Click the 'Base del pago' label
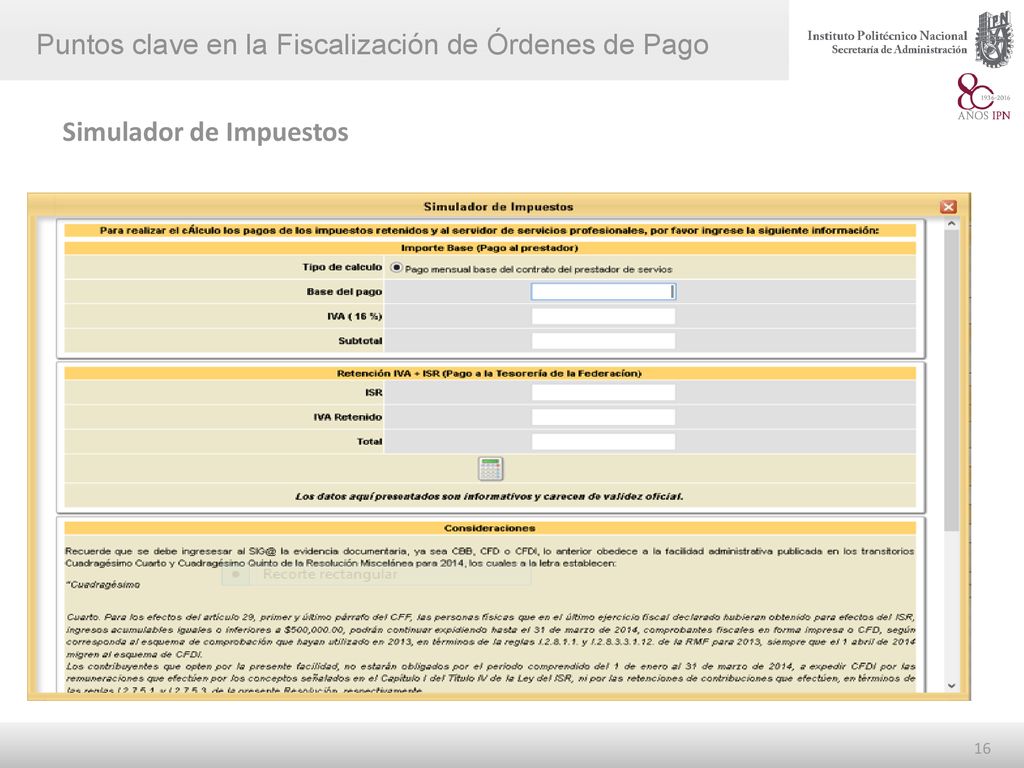 pyautogui.click(x=344, y=292)
